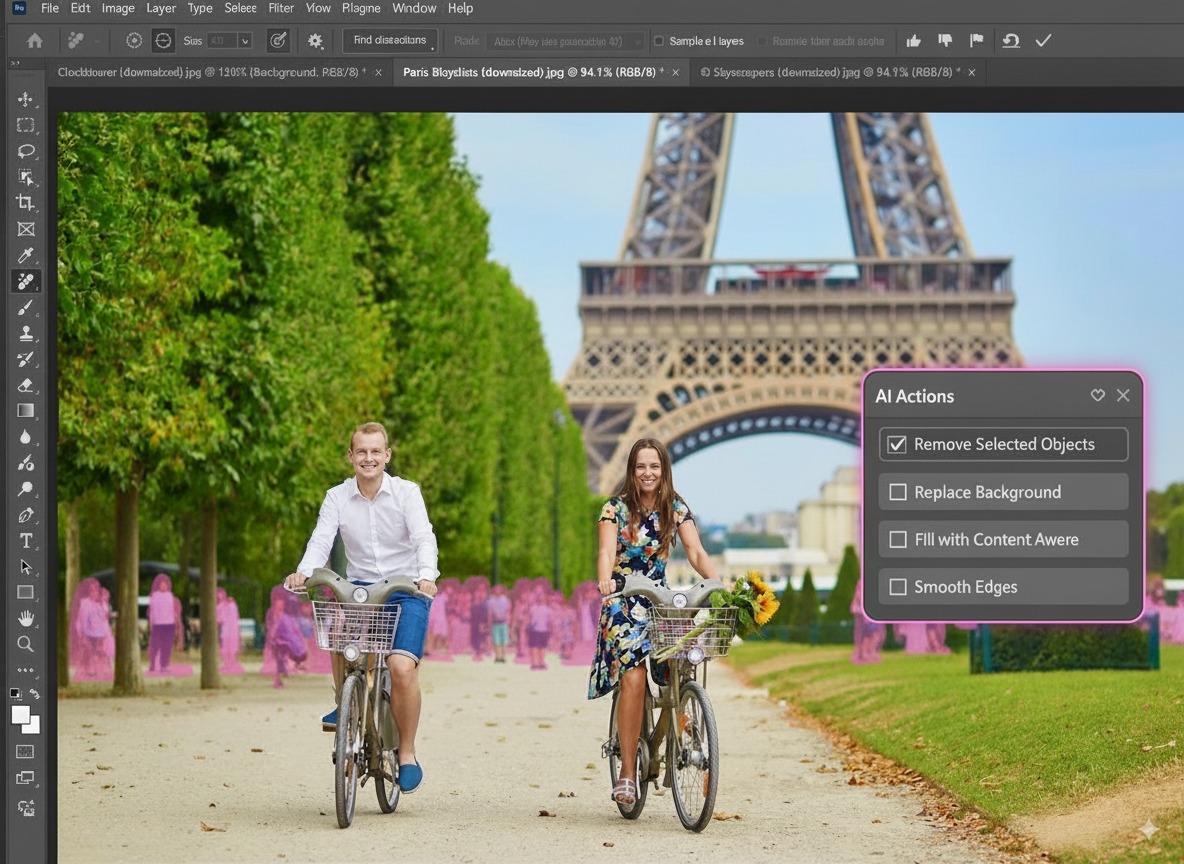Screen dimensions: 1184x864
Task: Select the Horizontal Type tool
Action: [x=26, y=541]
